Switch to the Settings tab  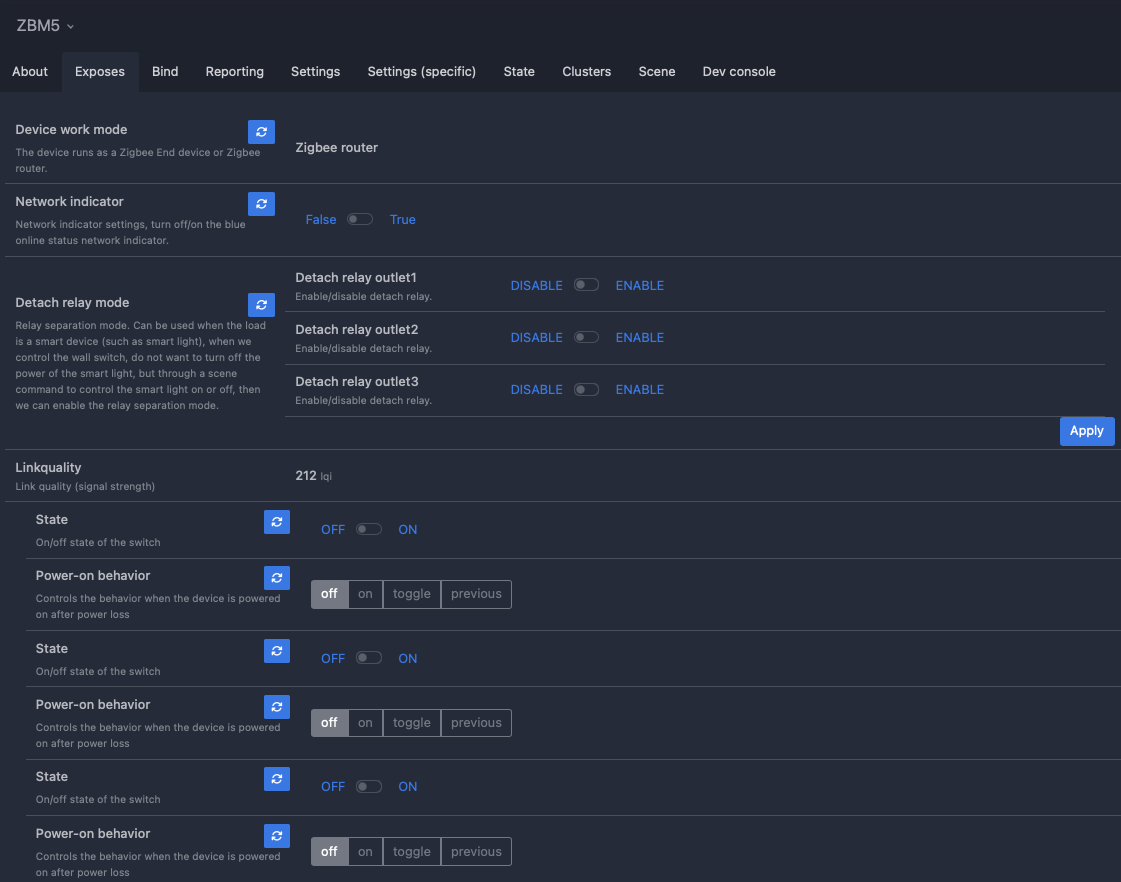click(315, 71)
